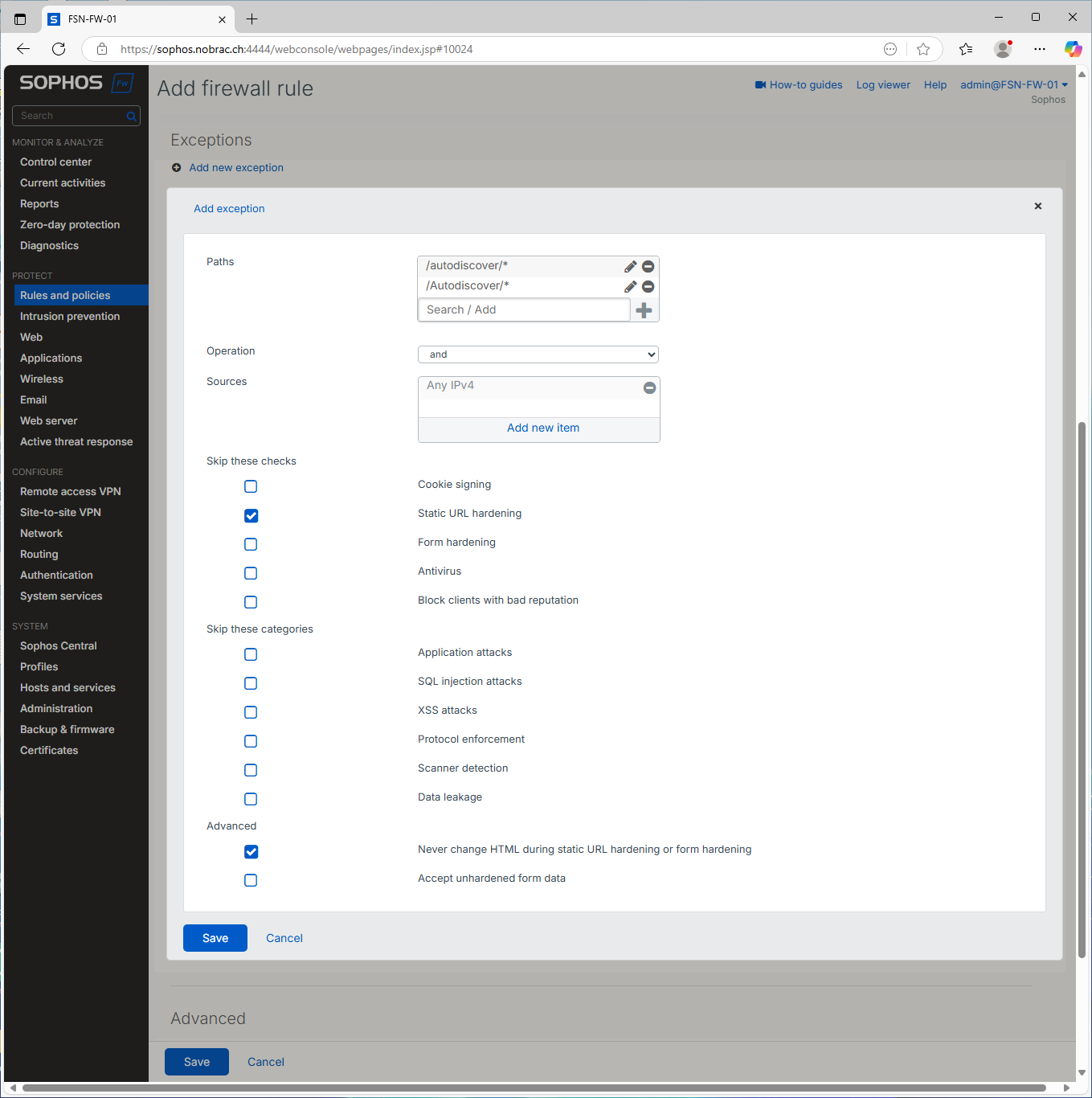The height and width of the screenshot is (1098, 1092).
Task: View site information lock icon
Action: (102, 49)
